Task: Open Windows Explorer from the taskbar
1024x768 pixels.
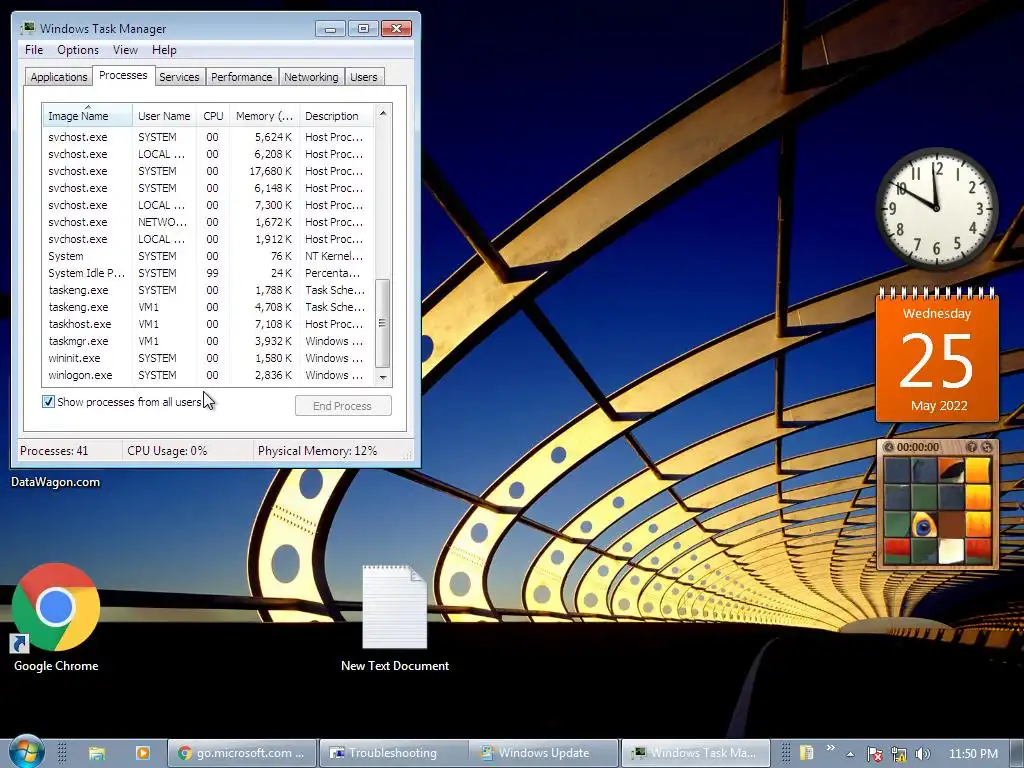Action: (x=97, y=753)
